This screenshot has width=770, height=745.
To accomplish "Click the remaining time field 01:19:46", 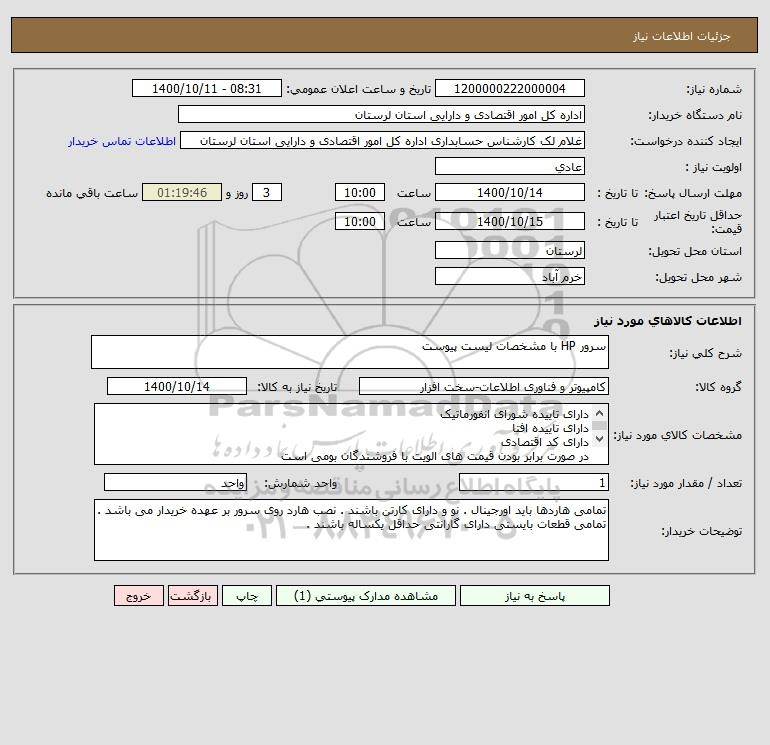I will [x=182, y=193].
